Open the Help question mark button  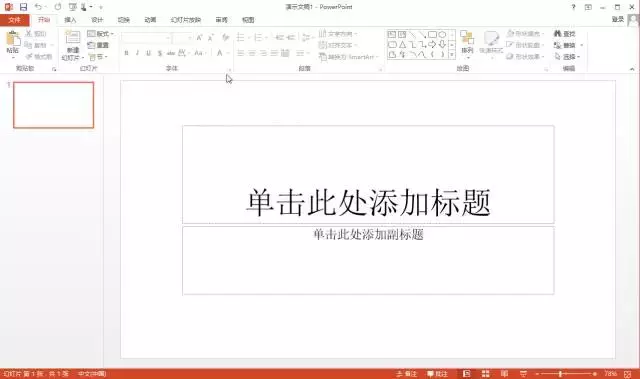[x=573, y=7]
